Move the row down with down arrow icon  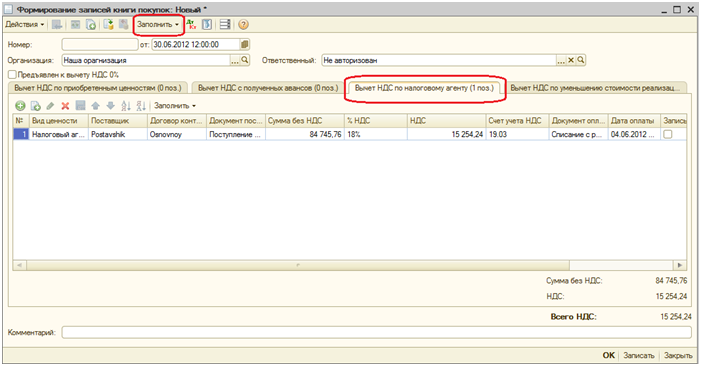[111, 106]
